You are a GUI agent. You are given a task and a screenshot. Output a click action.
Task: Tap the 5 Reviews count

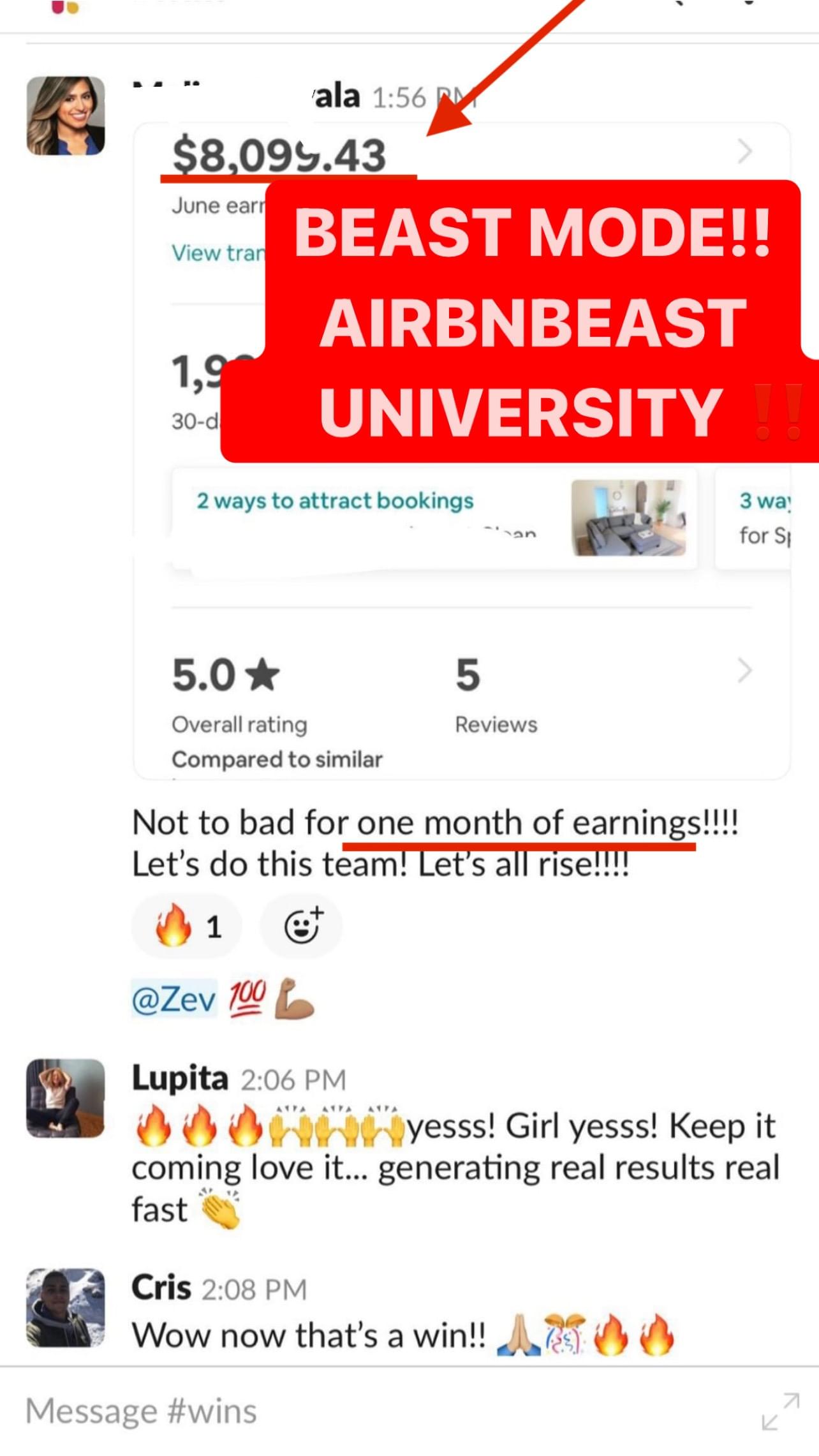[496, 695]
